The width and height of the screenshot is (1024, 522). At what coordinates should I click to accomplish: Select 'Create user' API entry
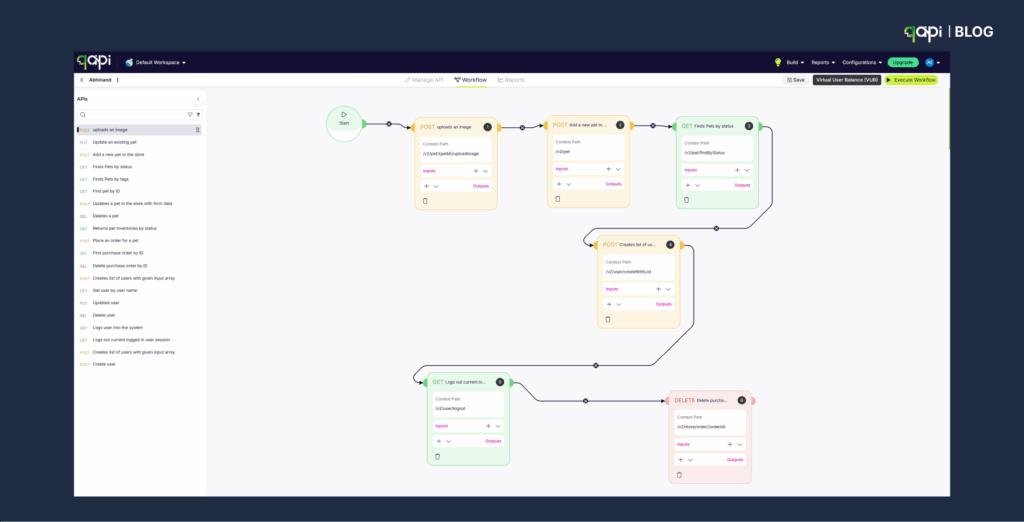[104, 365]
